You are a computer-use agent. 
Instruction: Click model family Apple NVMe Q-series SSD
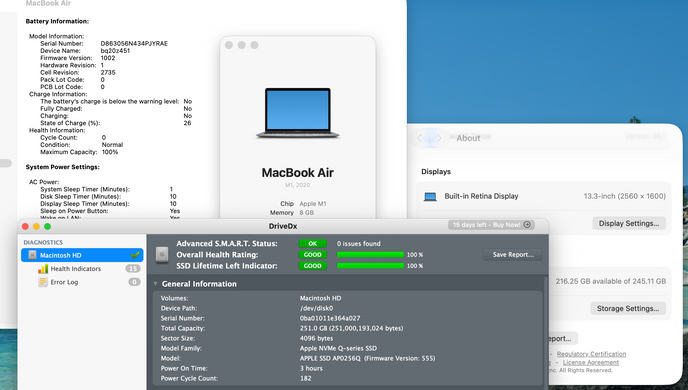pos(338,348)
